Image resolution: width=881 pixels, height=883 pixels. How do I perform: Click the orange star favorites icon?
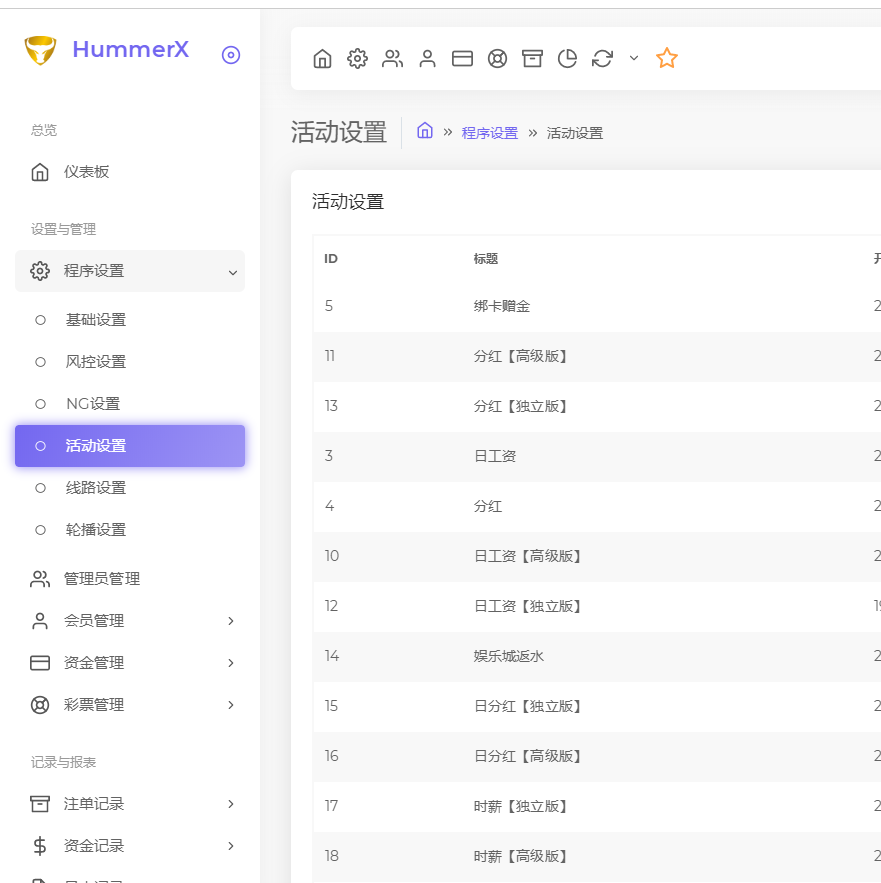click(666, 58)
